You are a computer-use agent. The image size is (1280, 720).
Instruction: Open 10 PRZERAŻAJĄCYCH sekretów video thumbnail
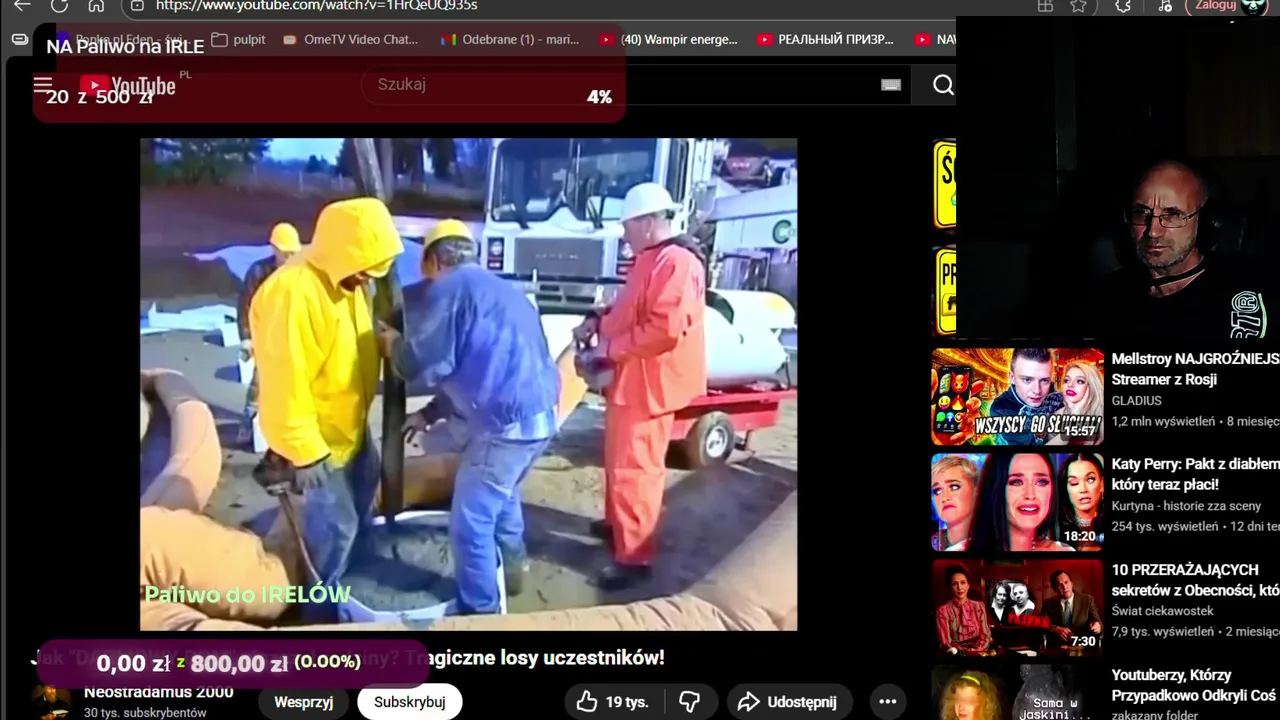(x=1017, y=607)
